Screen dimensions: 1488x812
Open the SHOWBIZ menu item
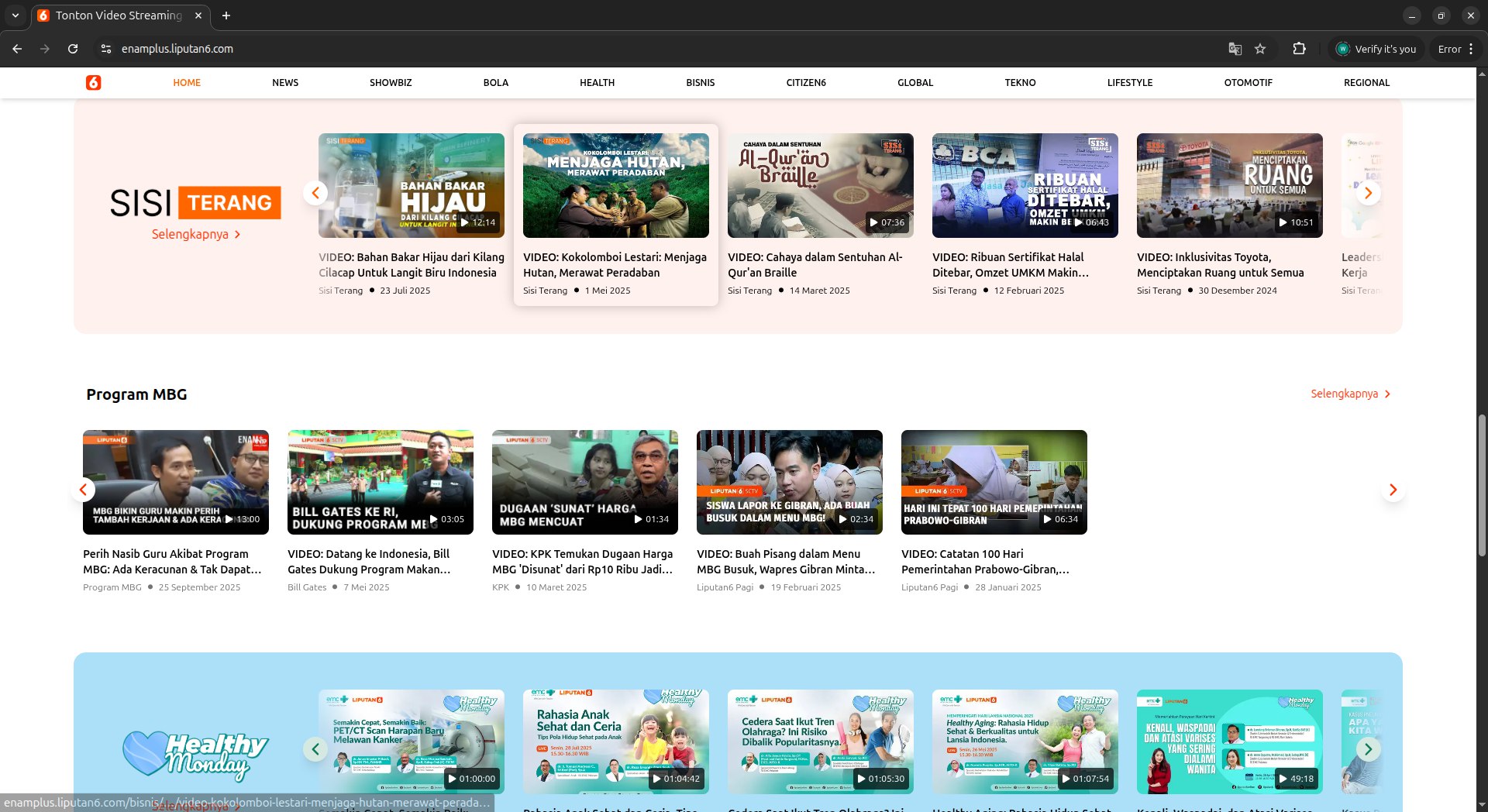click(x=391, y=83)
